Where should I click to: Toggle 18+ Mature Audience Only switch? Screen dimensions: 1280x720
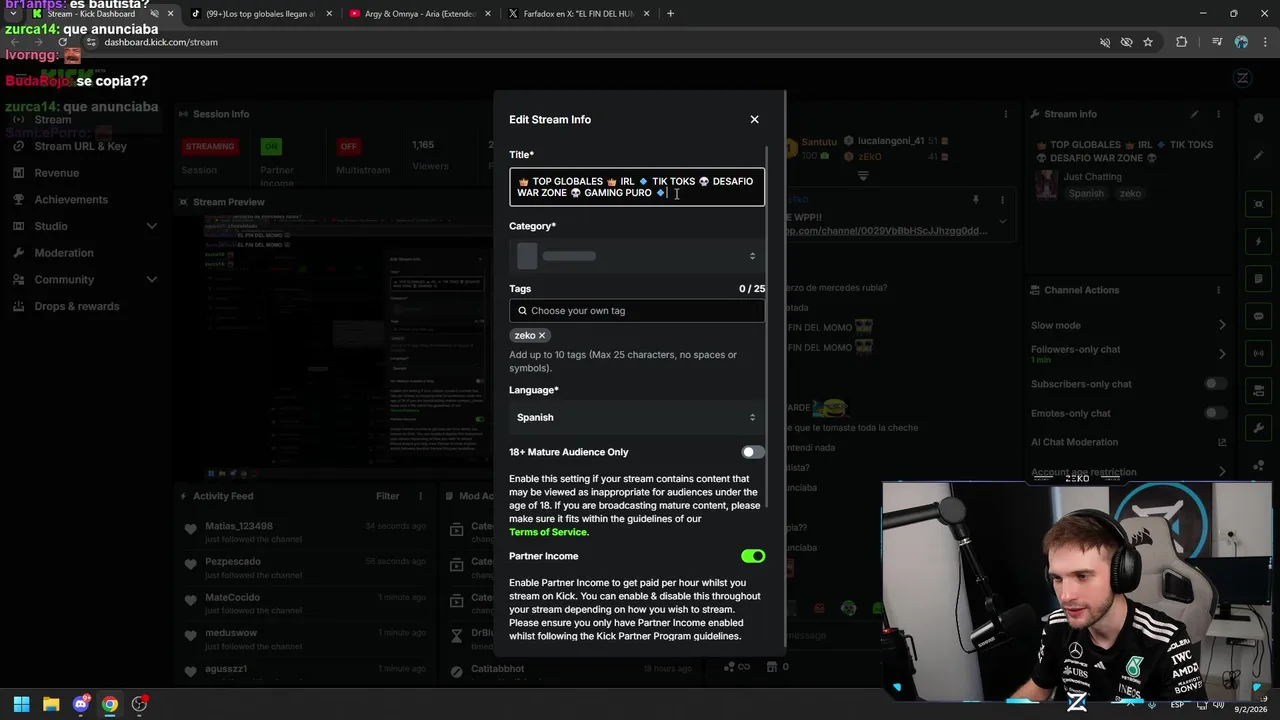[753, 452]
